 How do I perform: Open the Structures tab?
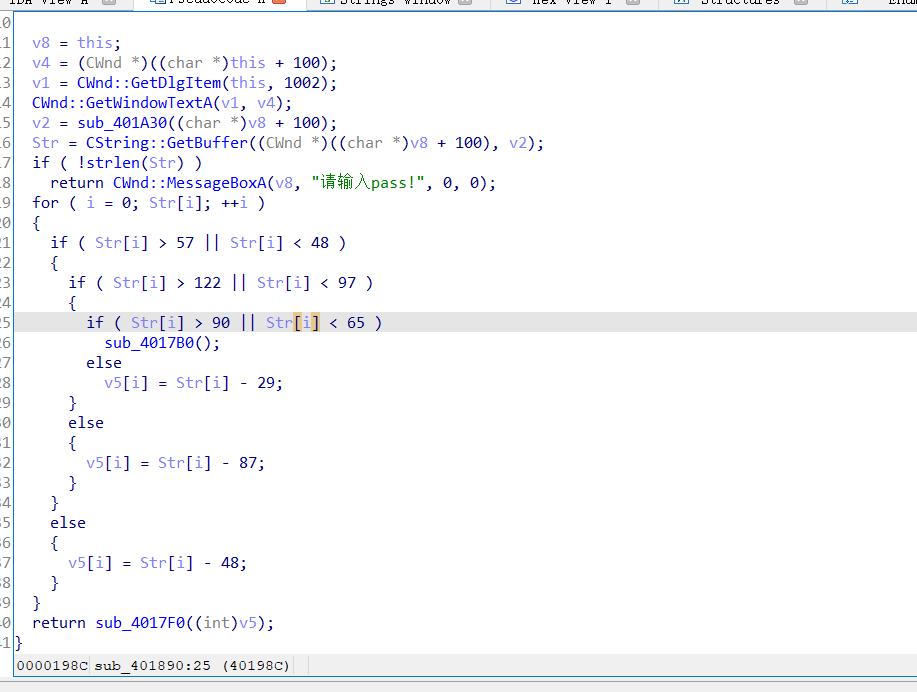(x=740, y=2)
